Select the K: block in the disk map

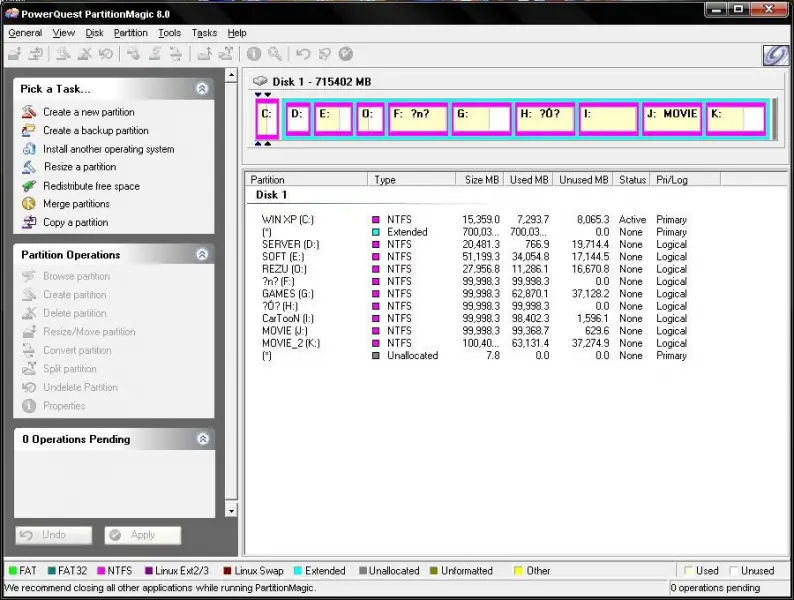[736, 119]
